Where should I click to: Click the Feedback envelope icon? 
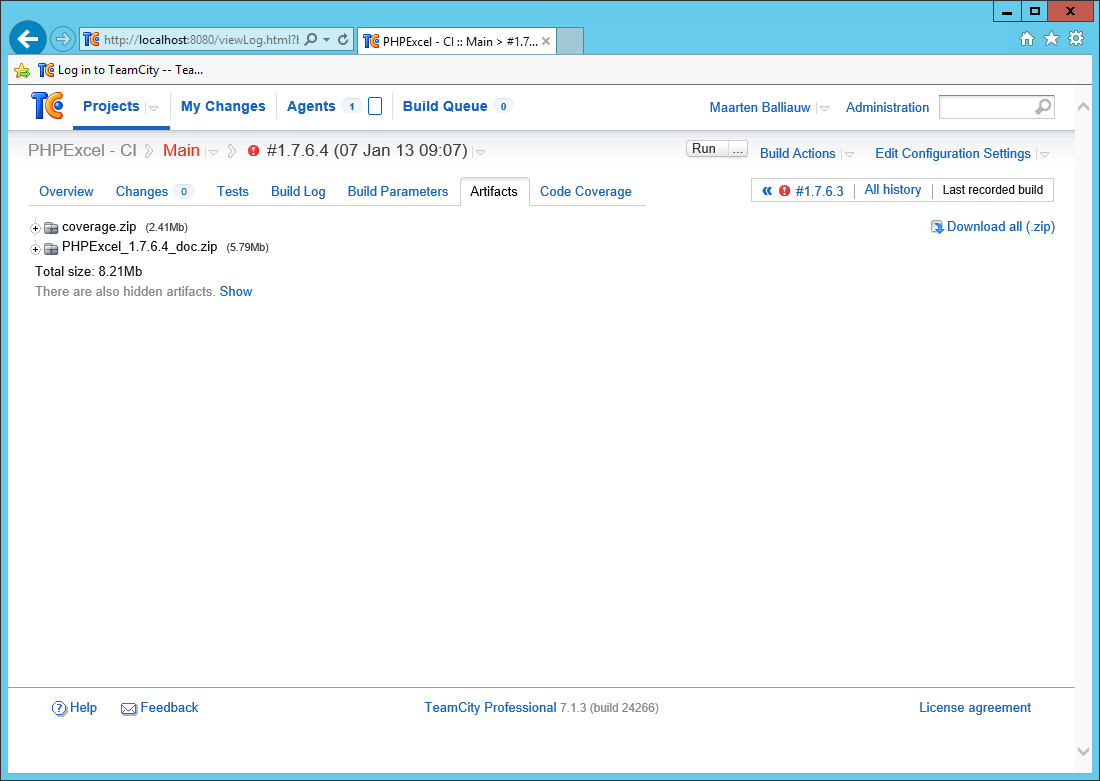[129, 708]
